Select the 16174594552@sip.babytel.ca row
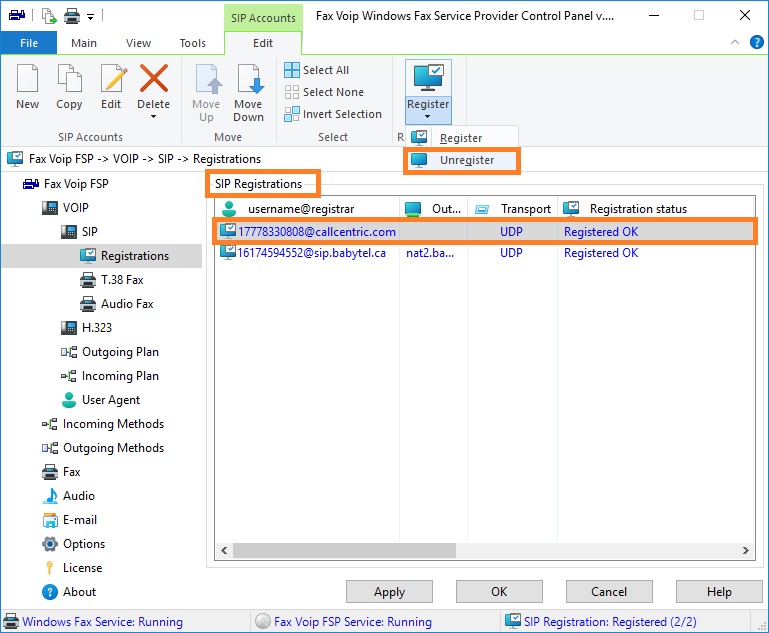Screen dimensions: 769x633 (485, 253)
